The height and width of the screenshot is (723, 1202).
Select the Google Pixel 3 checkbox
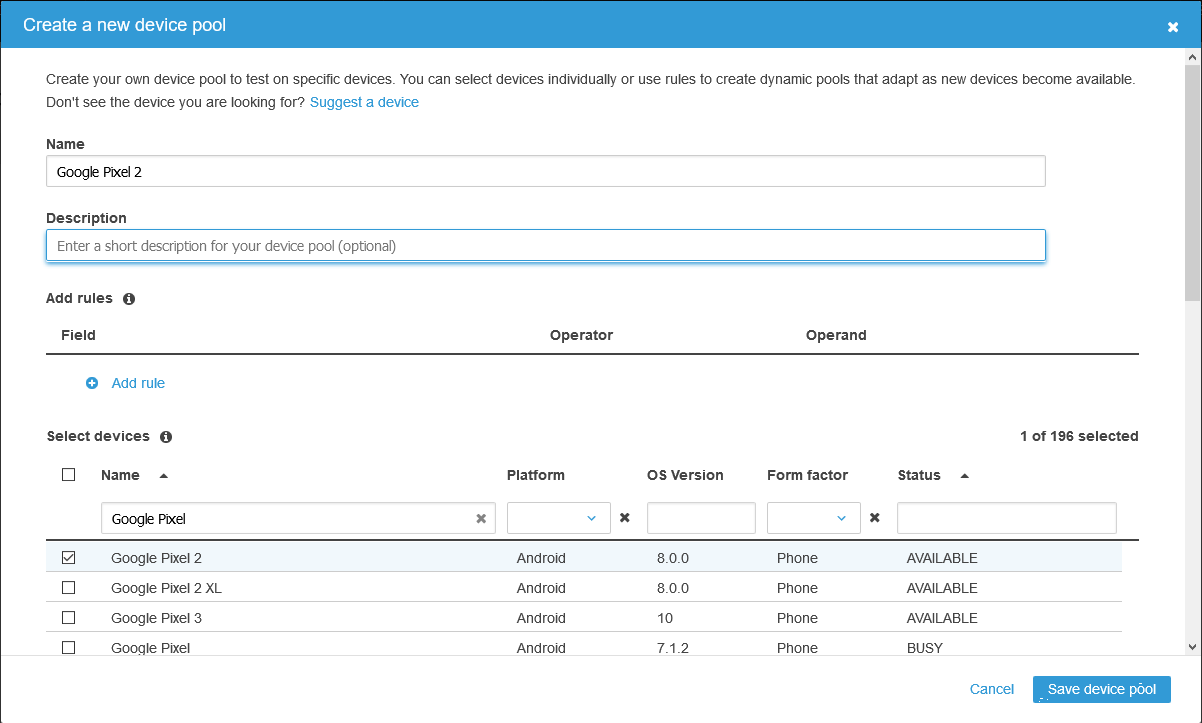pos(69,618)
